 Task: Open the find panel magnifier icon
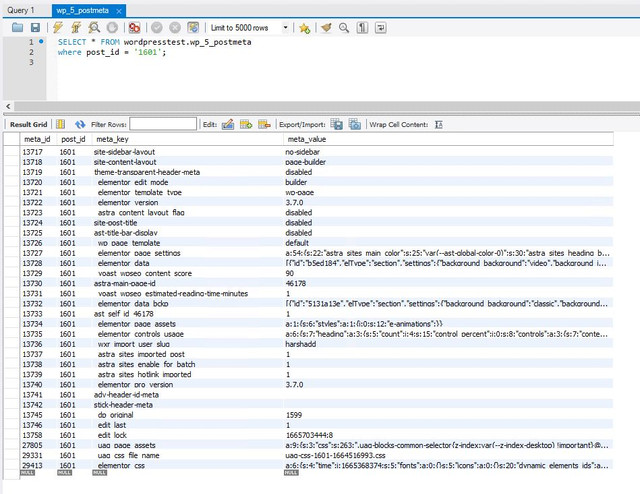[x=344, y=28]
